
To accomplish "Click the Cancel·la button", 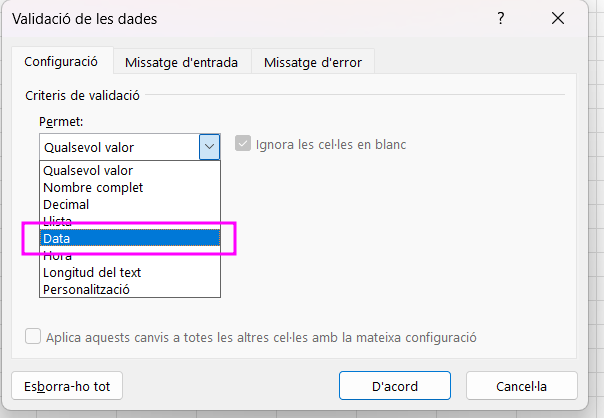I will tap(522, 386).
